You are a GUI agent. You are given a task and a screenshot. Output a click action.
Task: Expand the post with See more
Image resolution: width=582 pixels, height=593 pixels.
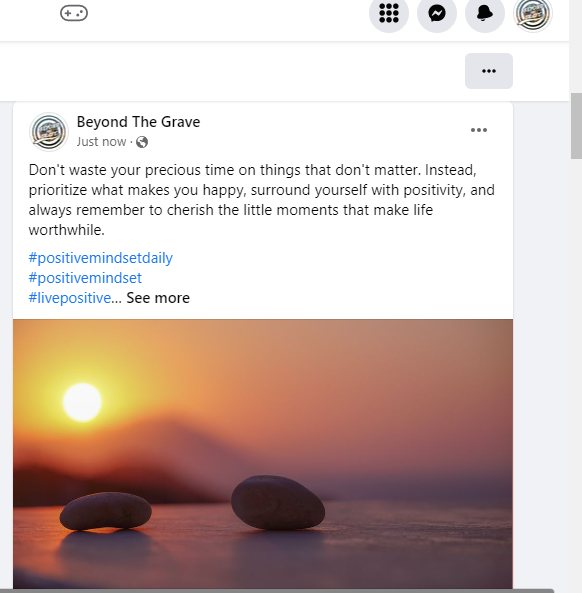pyautogui.click(x=158, y=298)
